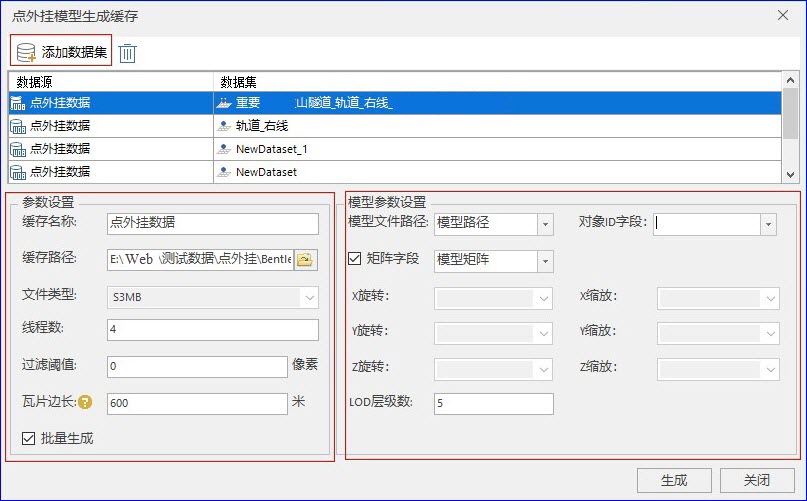Viewport: 807px width, 501px height.
Task: Click the 线程数 input field
Action: 213,330
